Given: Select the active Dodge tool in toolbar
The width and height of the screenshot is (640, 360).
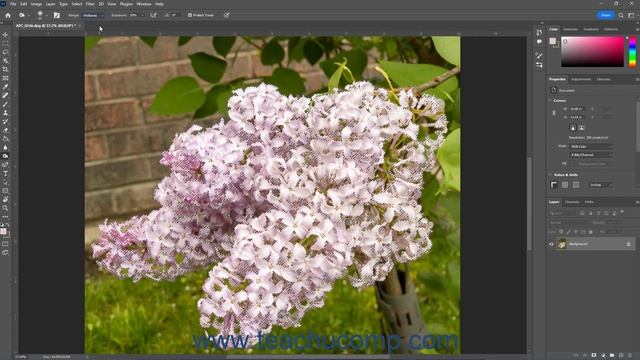Looking at the screenshot, I should point(5,156).
